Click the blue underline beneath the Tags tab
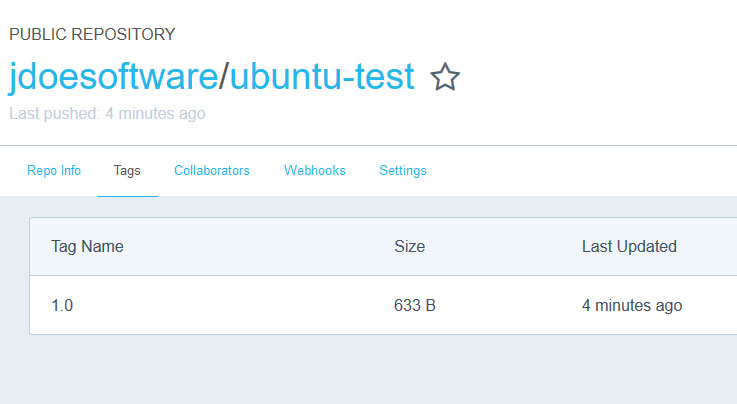This screenshot has width=737, height=404. coord(127,196)
